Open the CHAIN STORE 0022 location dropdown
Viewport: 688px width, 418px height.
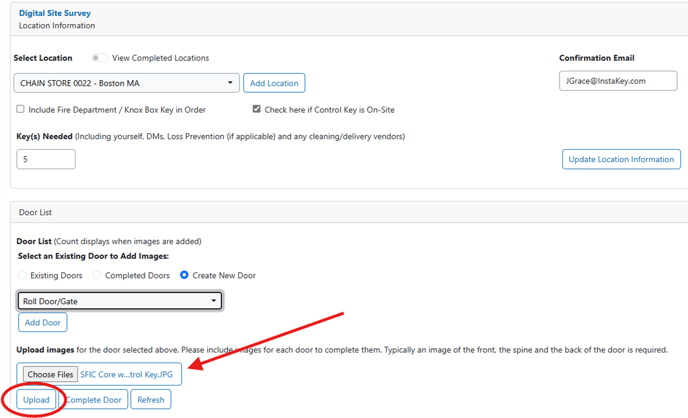[x=127, y=83]
